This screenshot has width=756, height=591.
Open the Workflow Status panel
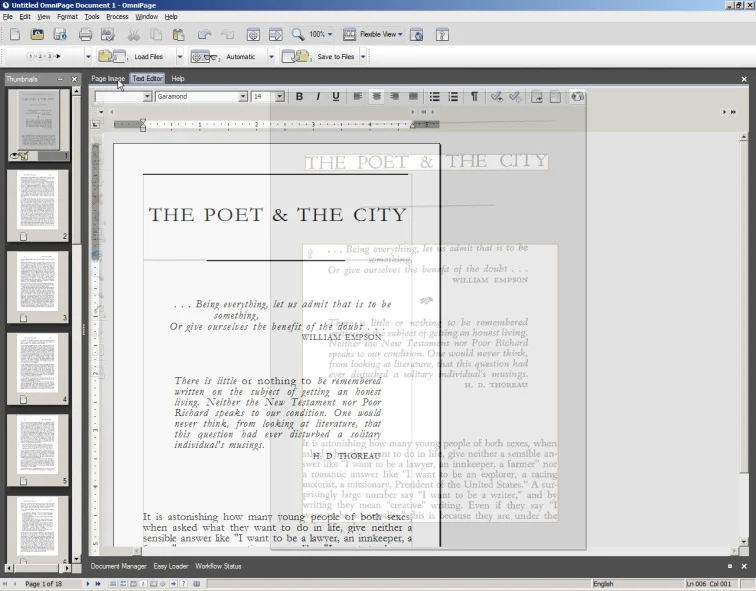click(217, 566)
